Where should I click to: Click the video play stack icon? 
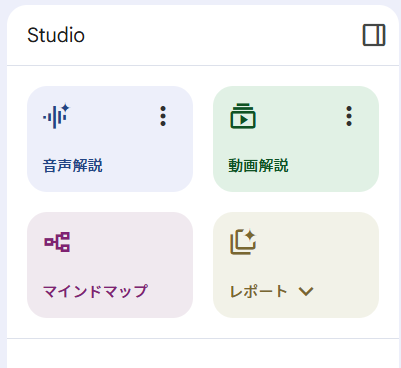pyautogui.click(x=243, y=116)
